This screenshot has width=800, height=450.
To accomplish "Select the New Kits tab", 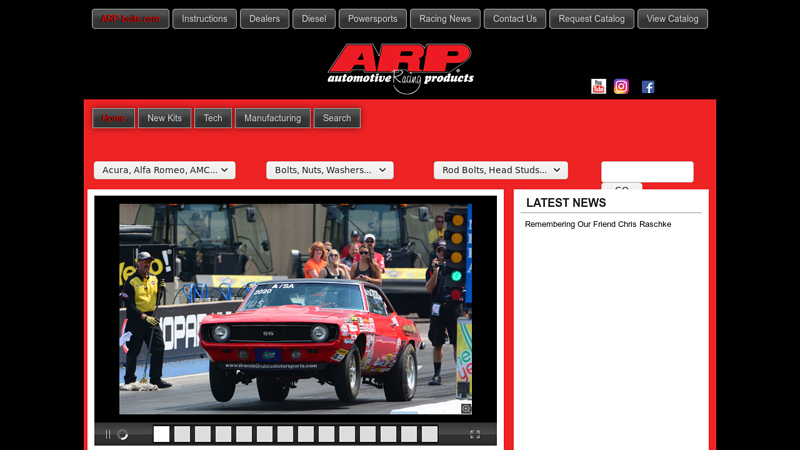I will [x=164, y=118].
